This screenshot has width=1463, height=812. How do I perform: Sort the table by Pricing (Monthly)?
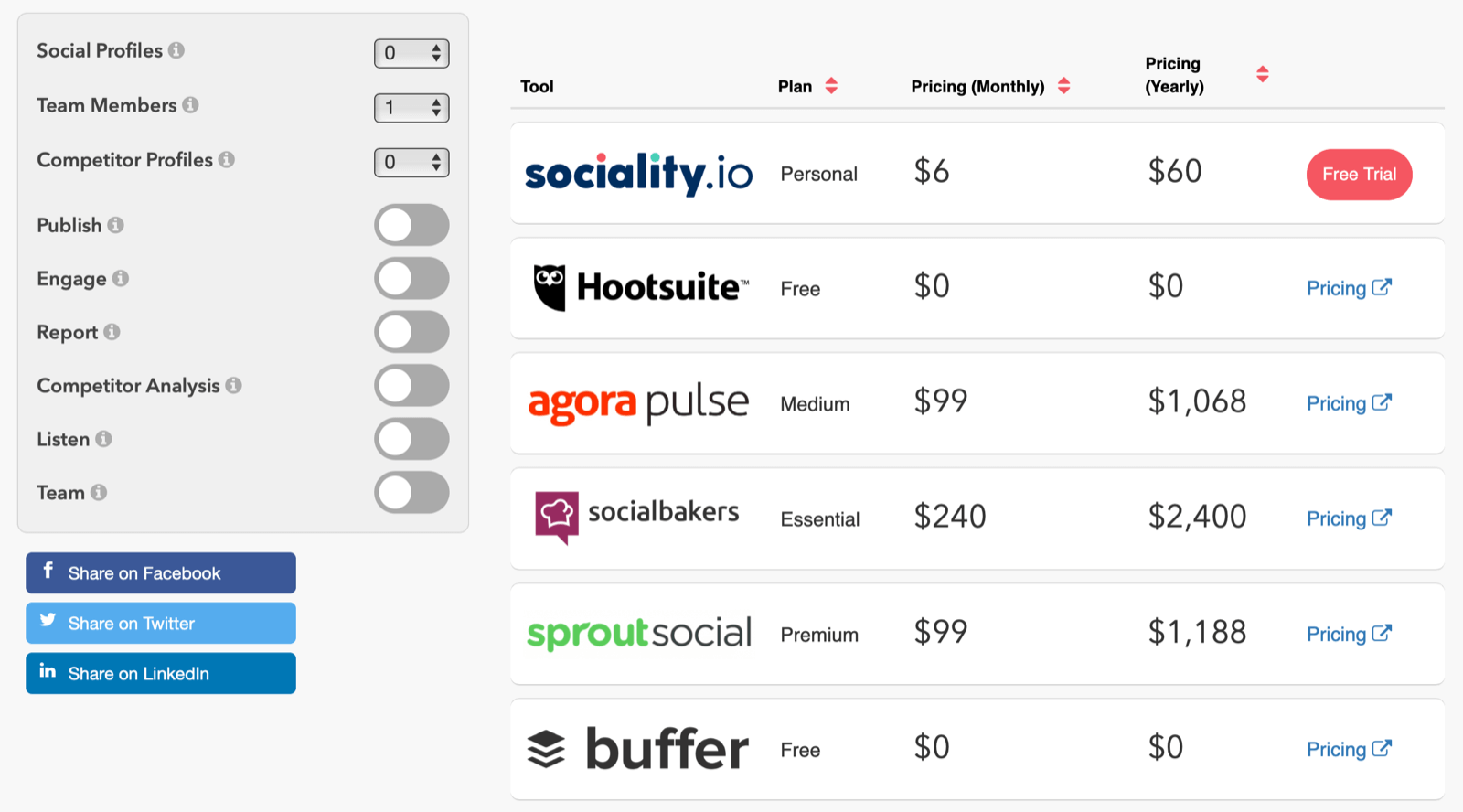click(1064, 85)
